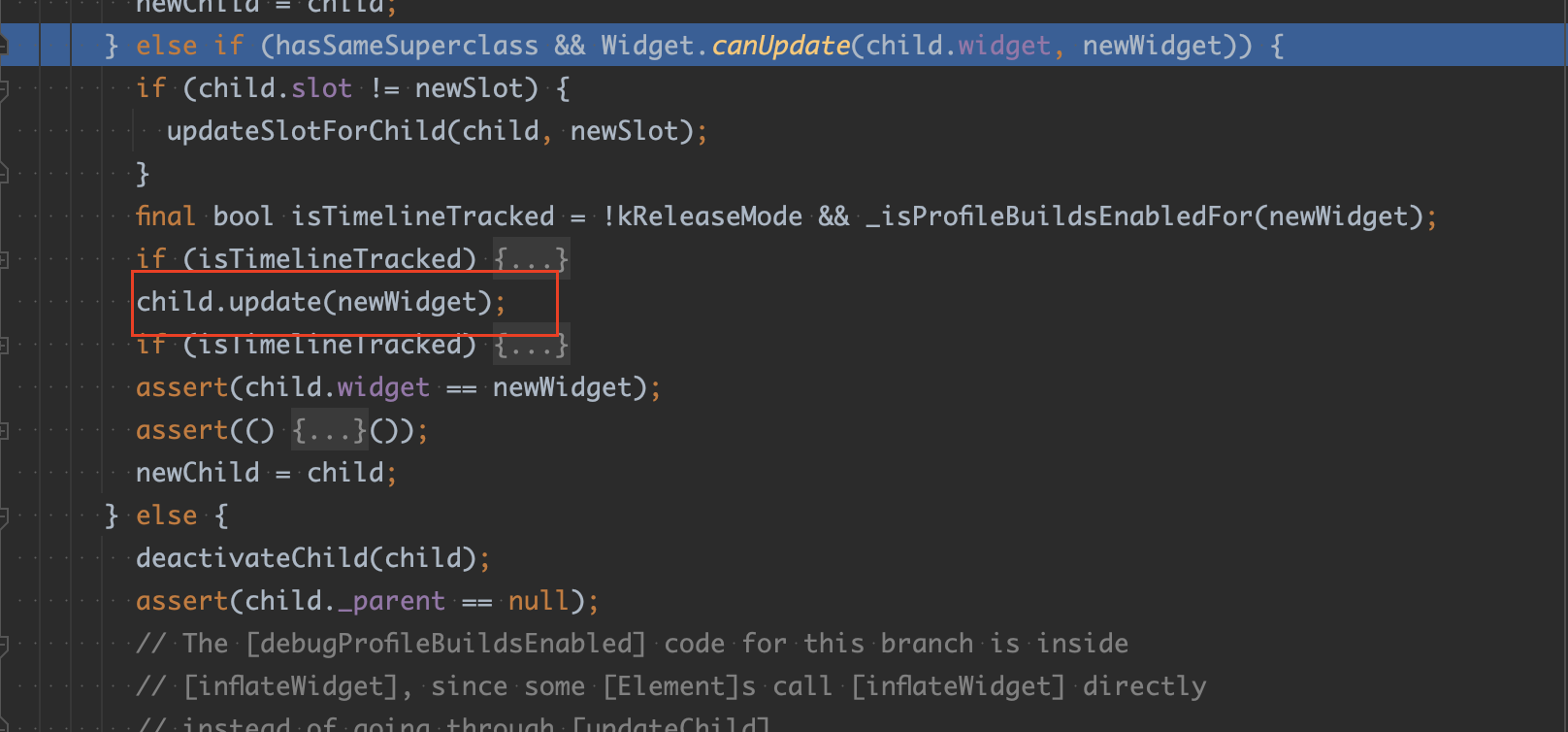Click the kReleaseMode constant
Screen dimensions: 1568x732
click(x=710, y=216)
